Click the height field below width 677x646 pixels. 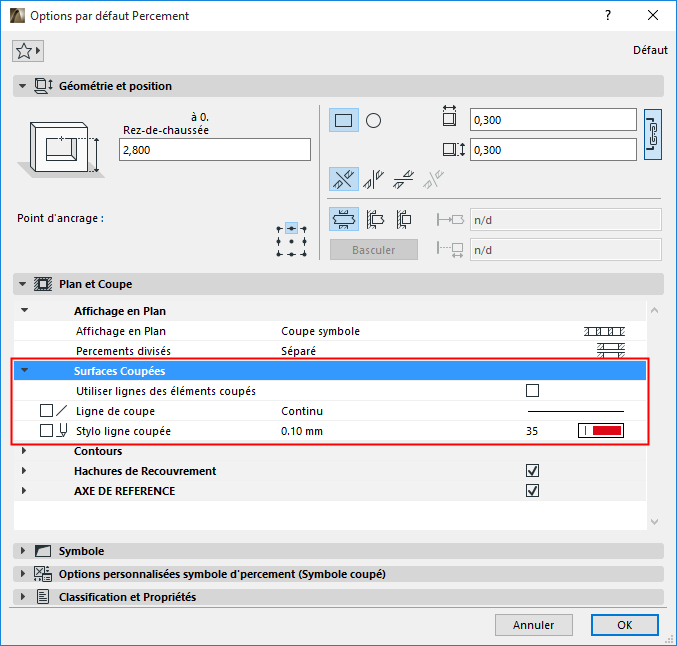[553, 150]
